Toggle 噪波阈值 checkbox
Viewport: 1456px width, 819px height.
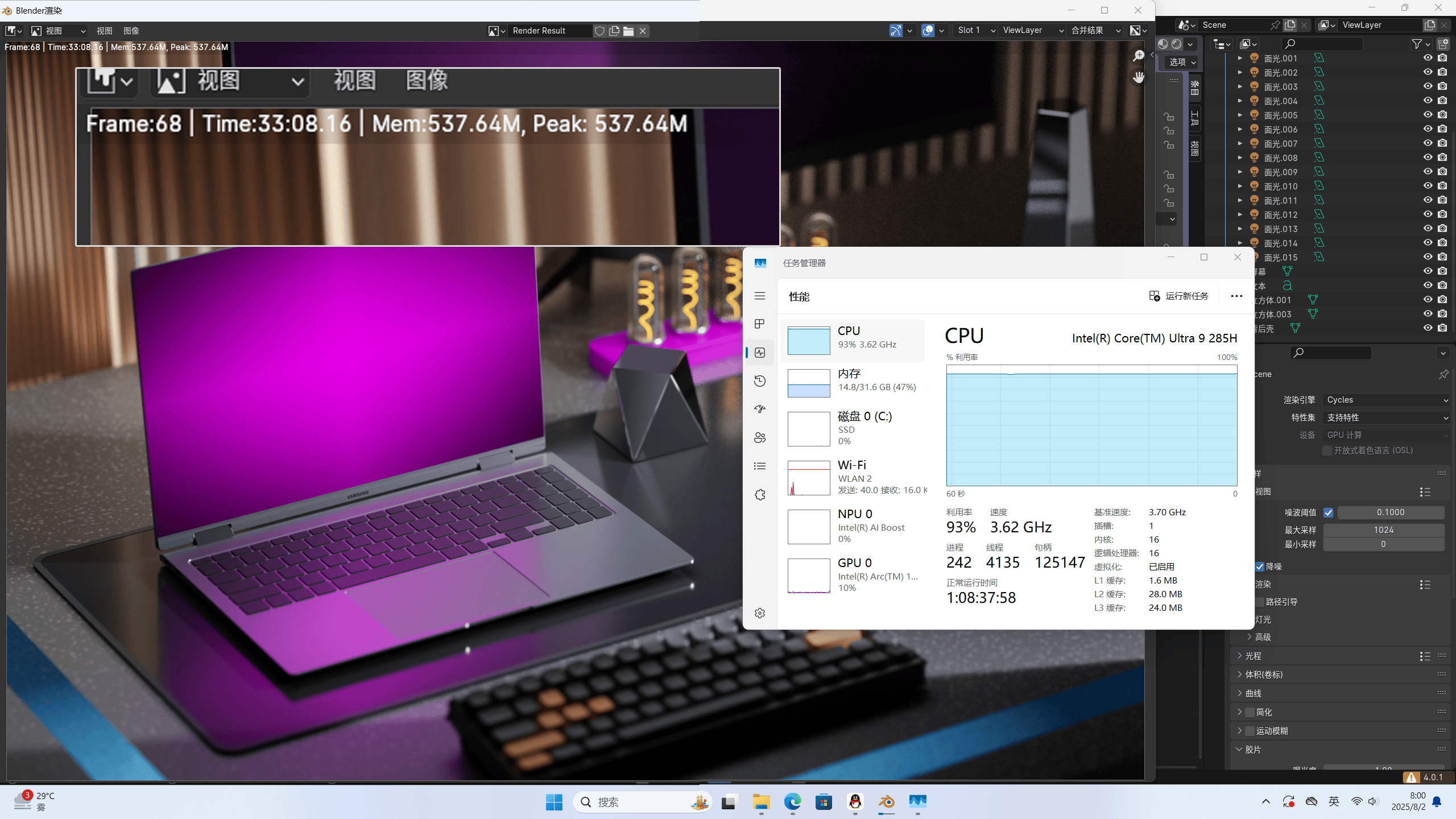click(1329, 512)
